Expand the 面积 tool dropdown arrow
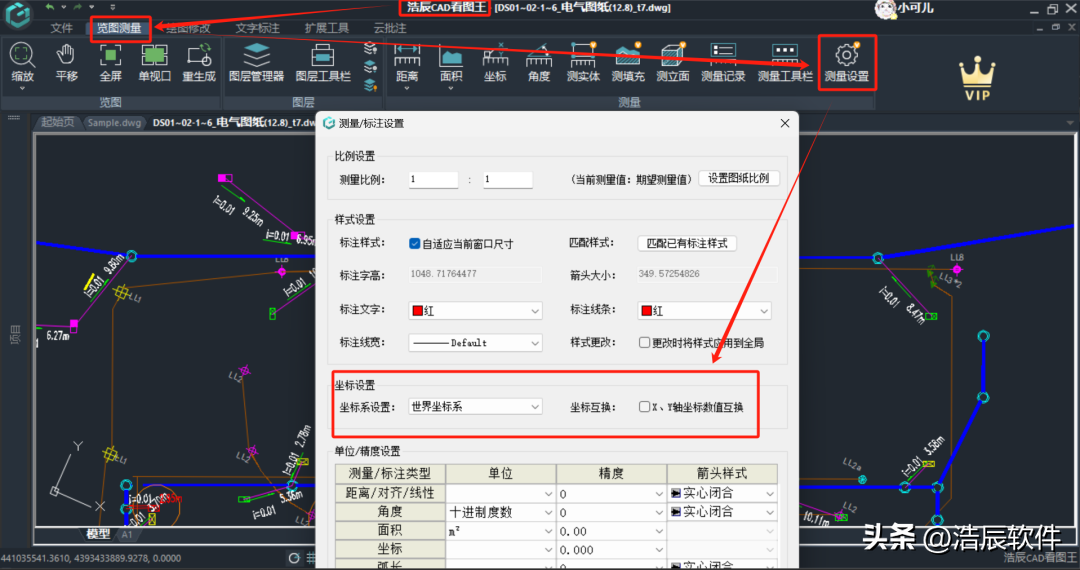 tap(450, 88)
